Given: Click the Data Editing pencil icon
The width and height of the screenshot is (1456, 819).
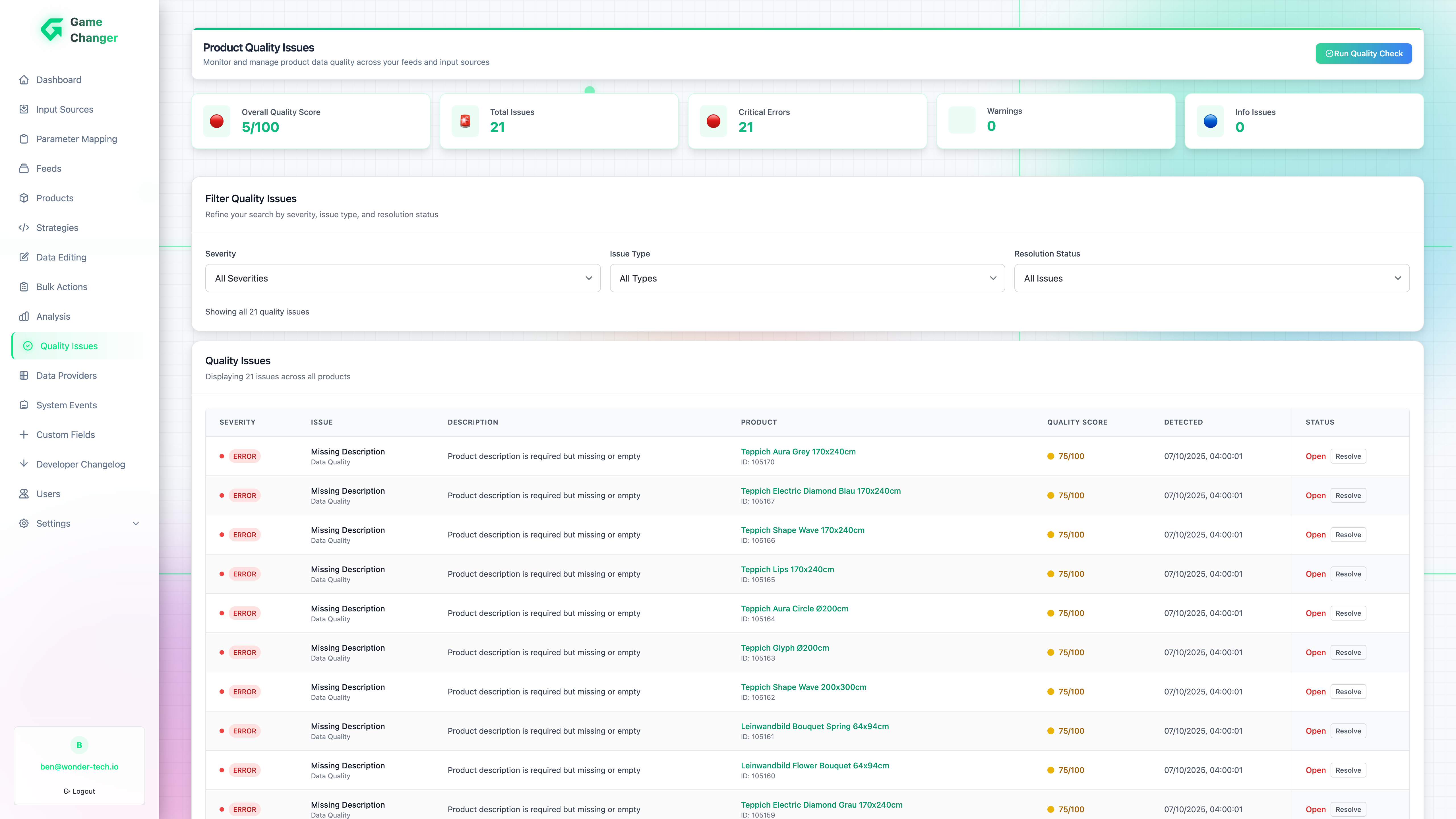Looking at the screenshot, I should tap(24, 257).
